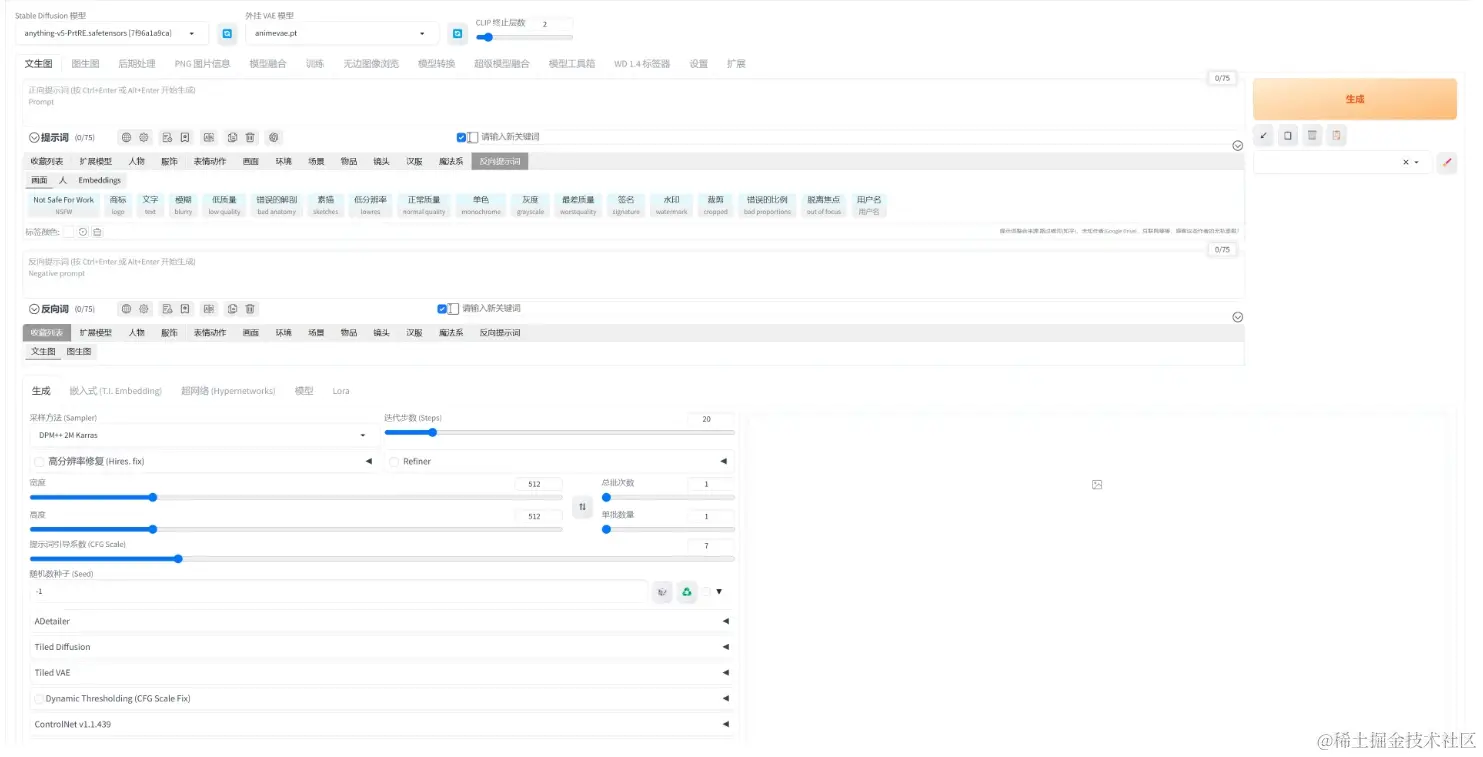Enable Dynamic Thresholding (CFG Scale Fix) checkbox

(39, 698)
